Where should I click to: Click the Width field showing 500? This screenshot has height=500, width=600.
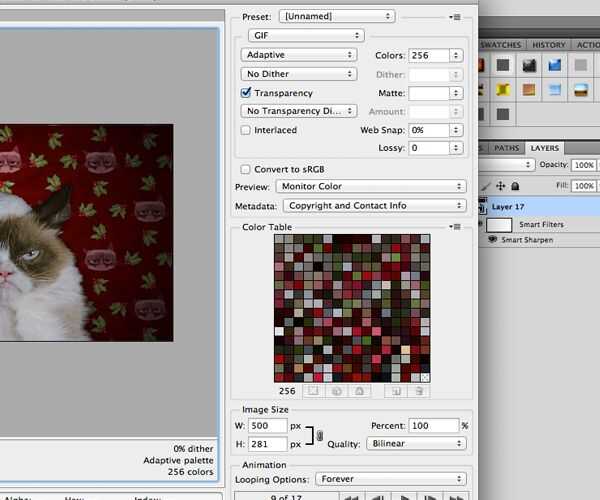[x=267, y=426]
